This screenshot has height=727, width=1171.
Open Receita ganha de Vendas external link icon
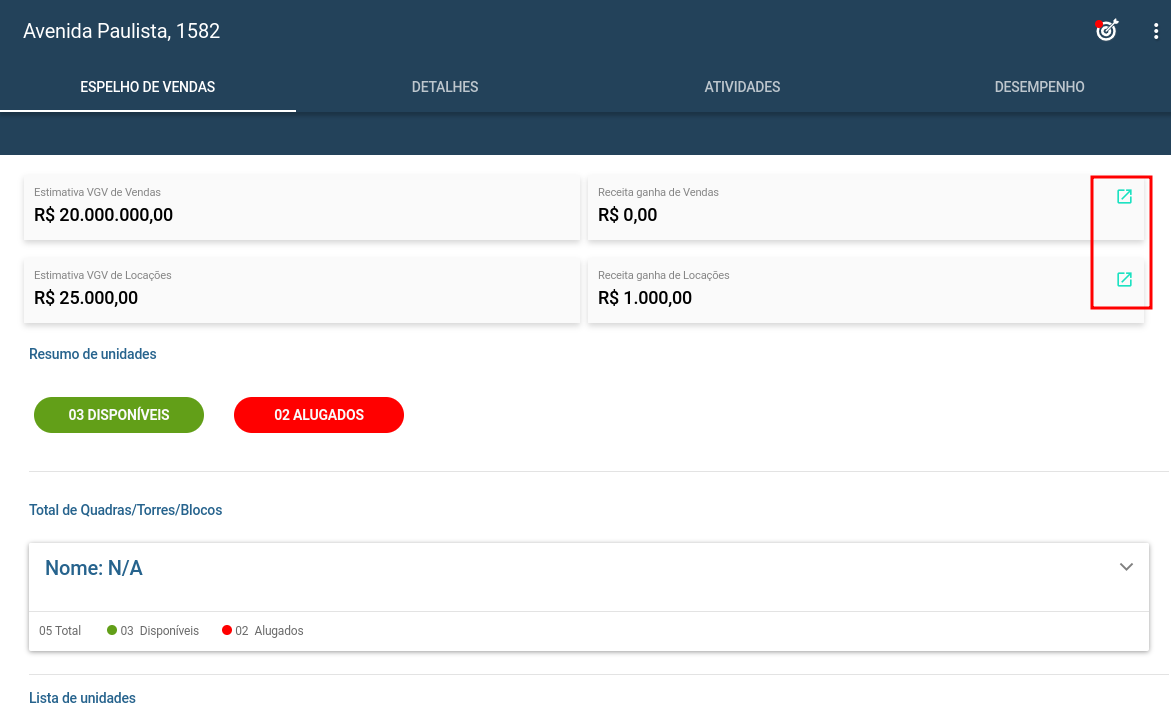point(1124,197)
